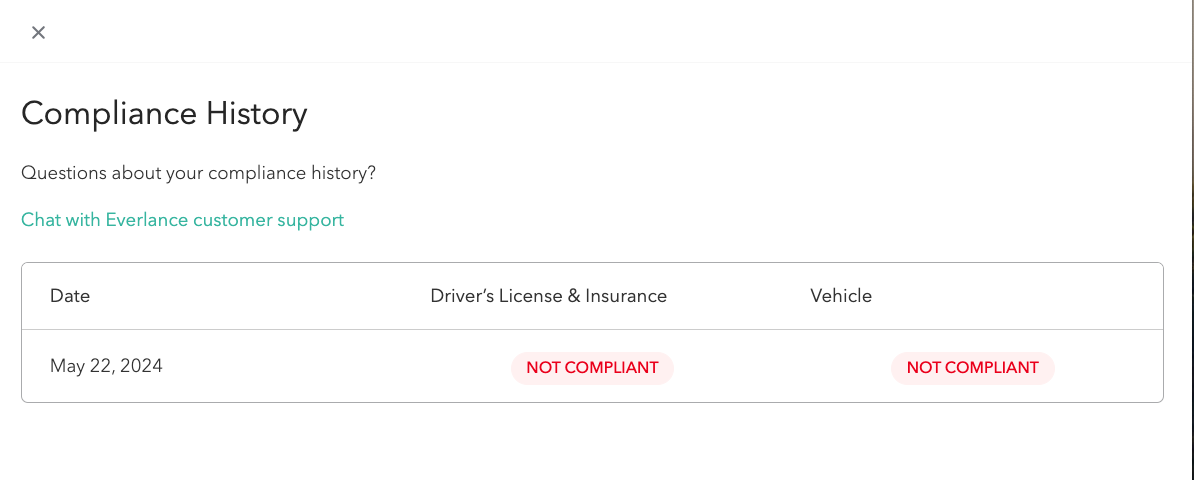View the Vehicle status for May 22, 2024
This screenshot has height=480, width=1194.
pyautogui.click(x=972, y=368)
